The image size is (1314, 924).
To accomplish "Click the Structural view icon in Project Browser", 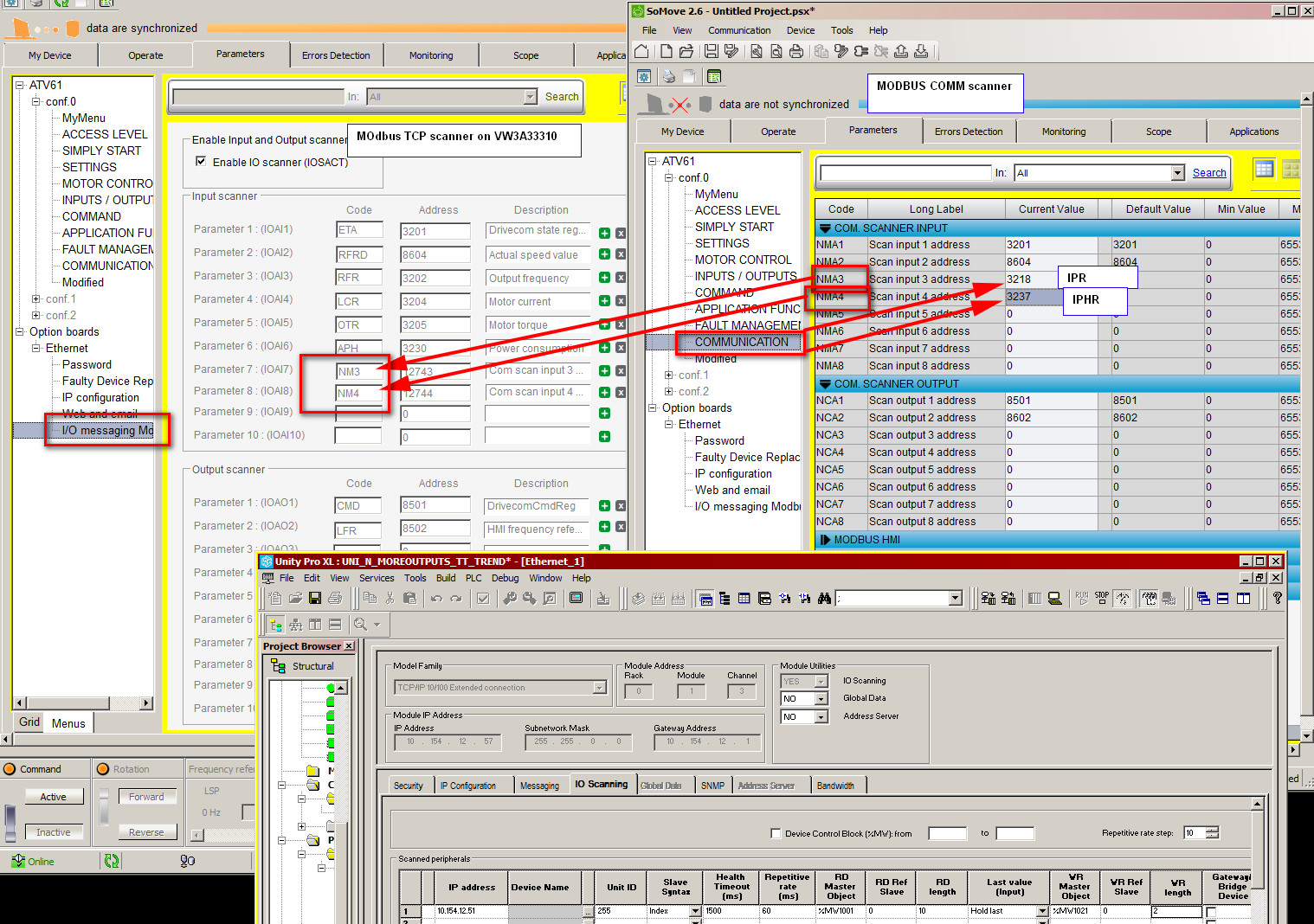I will [x=278, y=666].
